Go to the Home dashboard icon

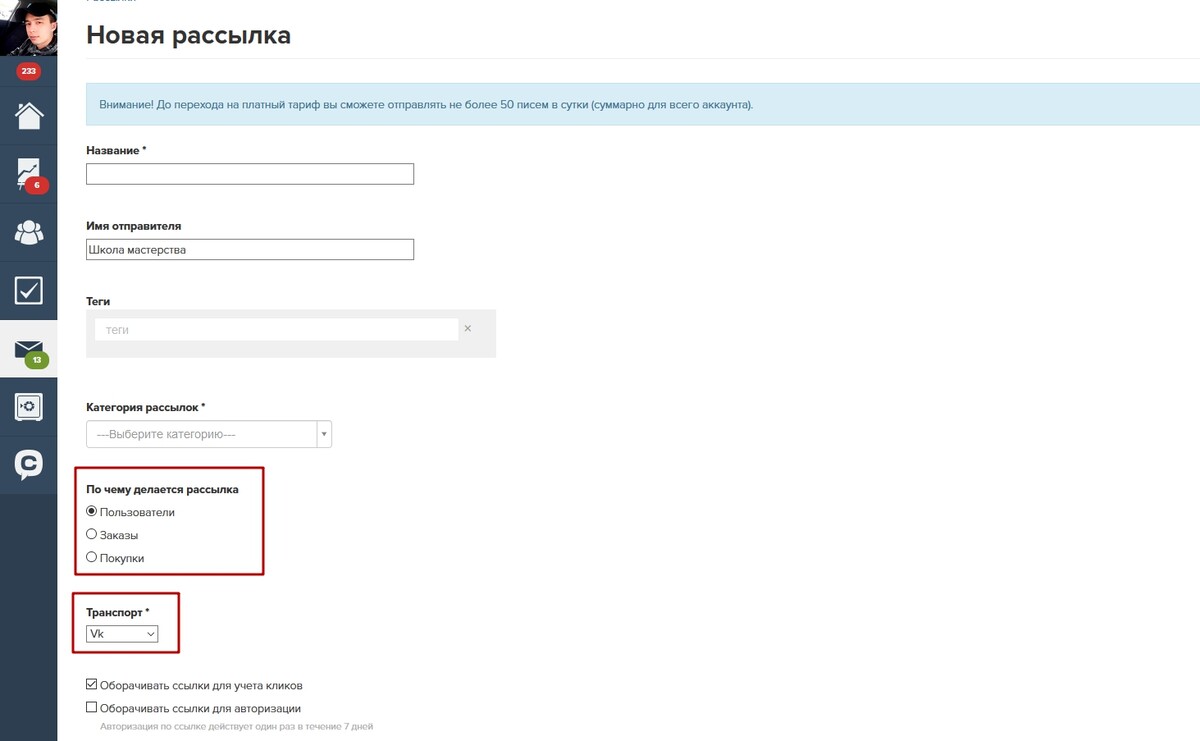pos(29,116)
